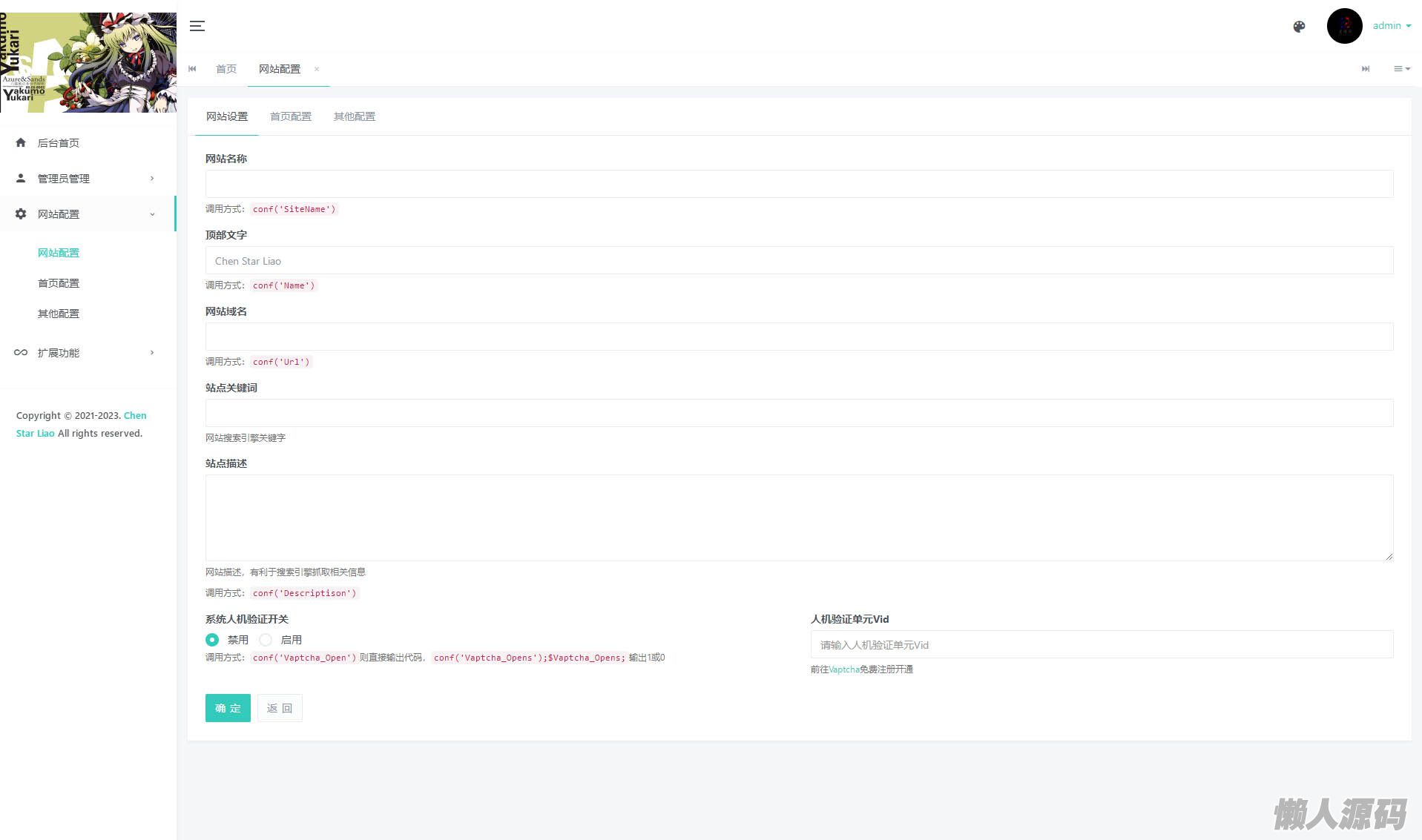Open the 首页配置 settings tab
The height and width of the screenshot is (840, 1422).
tap(291, 116)
